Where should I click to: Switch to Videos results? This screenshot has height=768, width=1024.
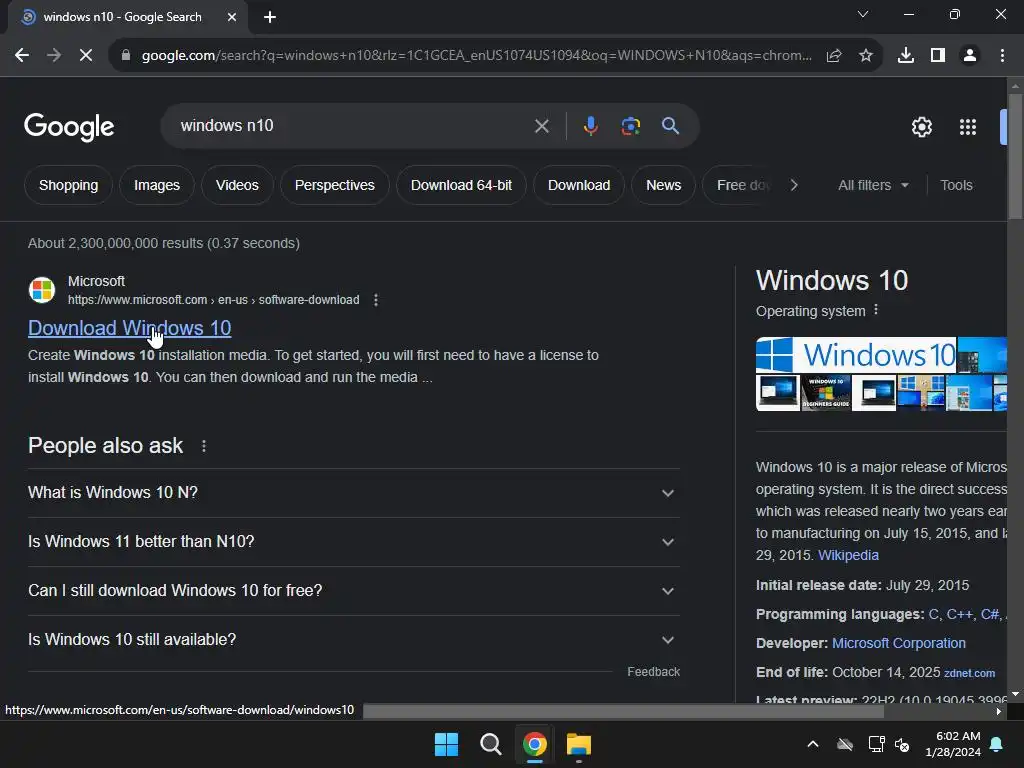coord(237,185)
